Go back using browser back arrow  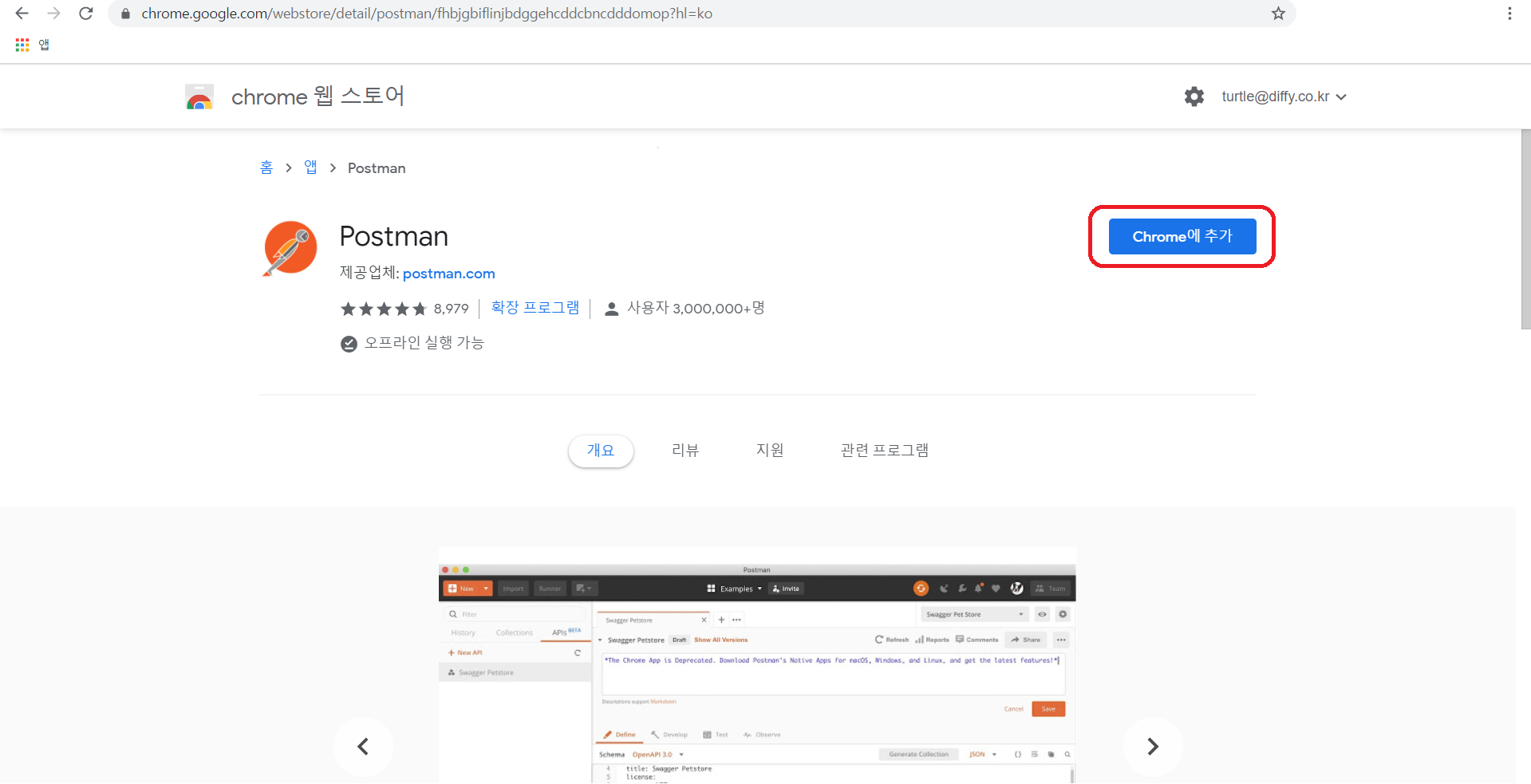pos(22,14)
